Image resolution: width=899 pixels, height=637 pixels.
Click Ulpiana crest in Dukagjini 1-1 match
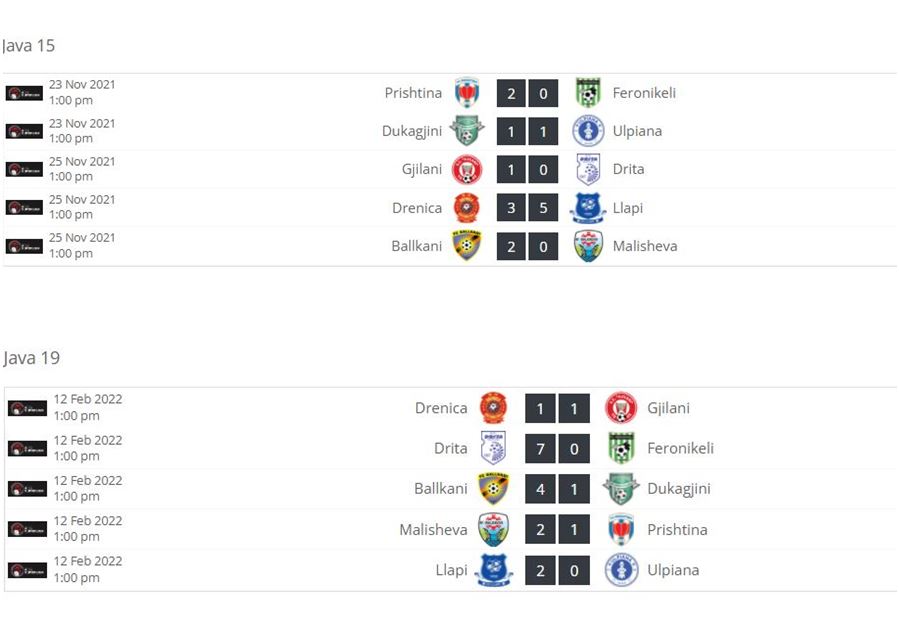(x=588, y=131)
